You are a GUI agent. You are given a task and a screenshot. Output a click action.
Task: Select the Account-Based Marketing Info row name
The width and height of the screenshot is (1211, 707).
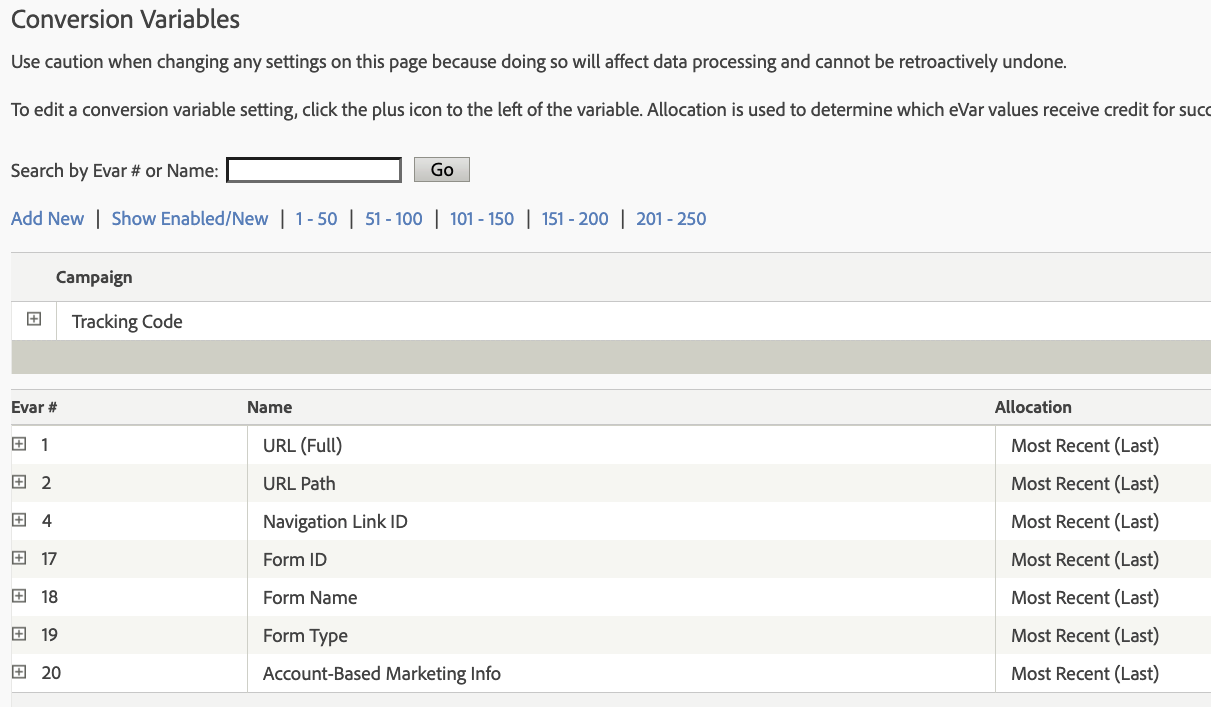tap(382, 674)
